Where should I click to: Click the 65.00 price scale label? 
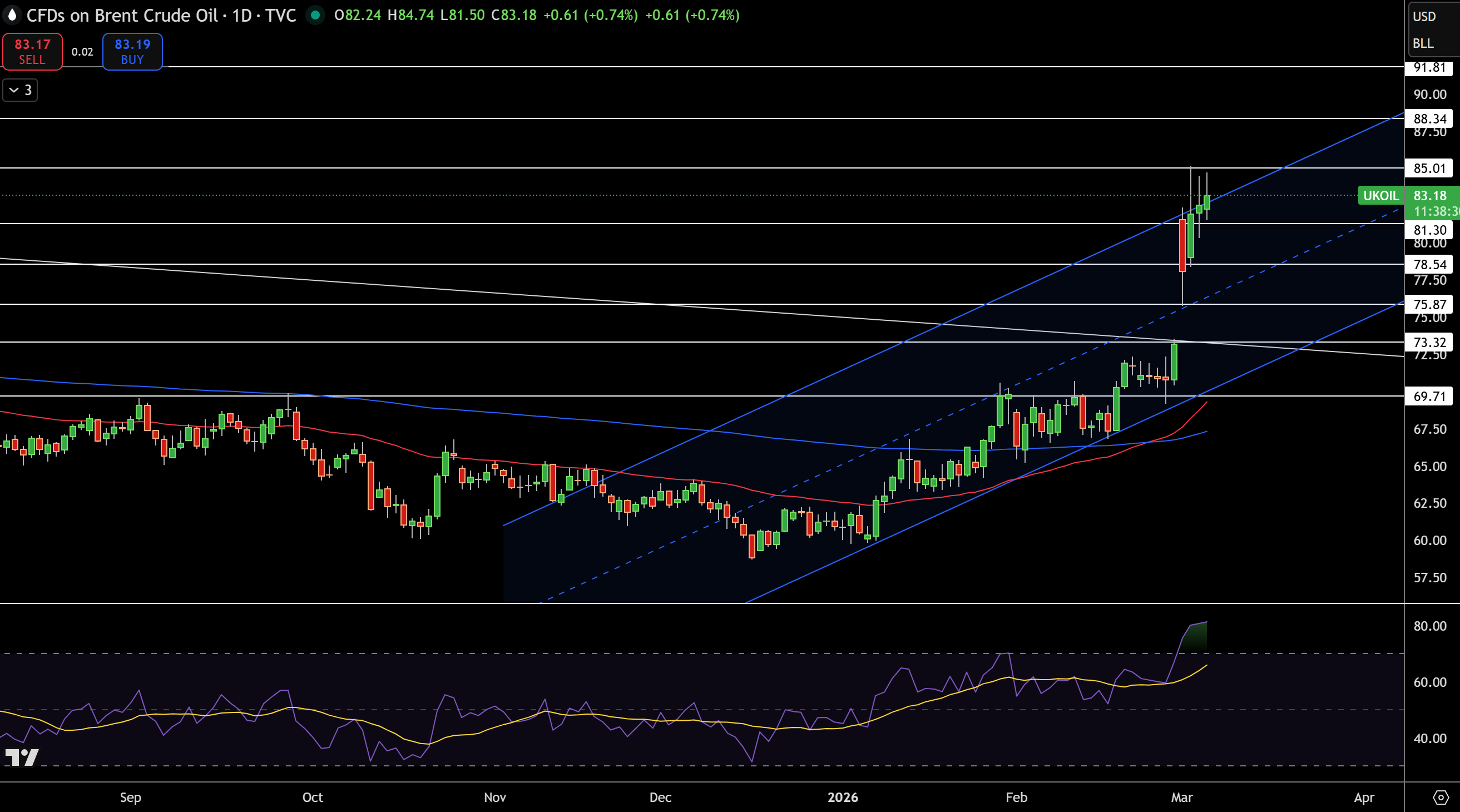(1429, 467)
